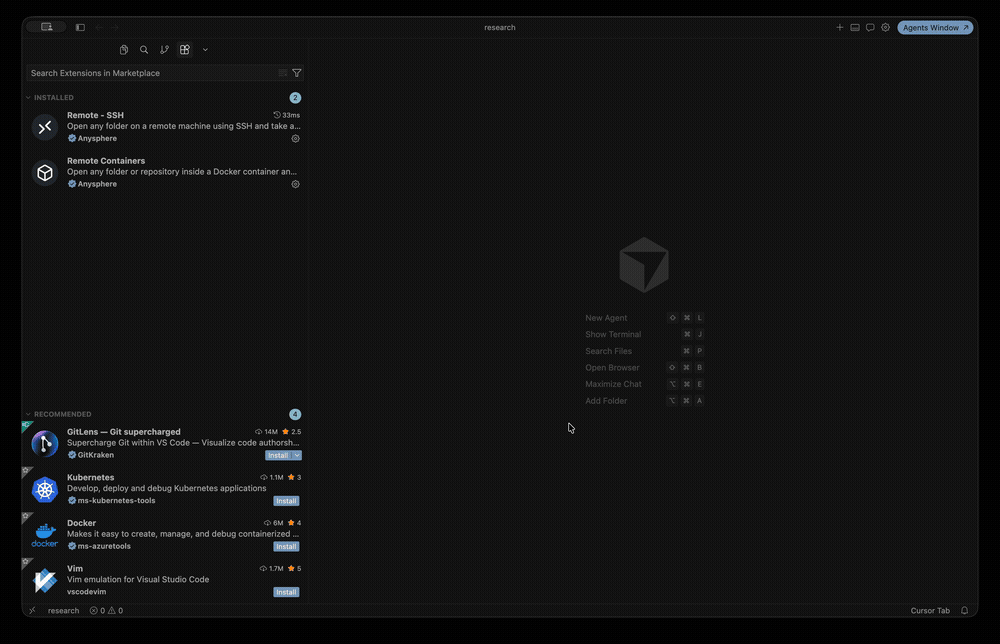Viewport: 1000px width, 644px height.
Task: Click Open Browser in welcome area
Action: (x=612, y=368)
